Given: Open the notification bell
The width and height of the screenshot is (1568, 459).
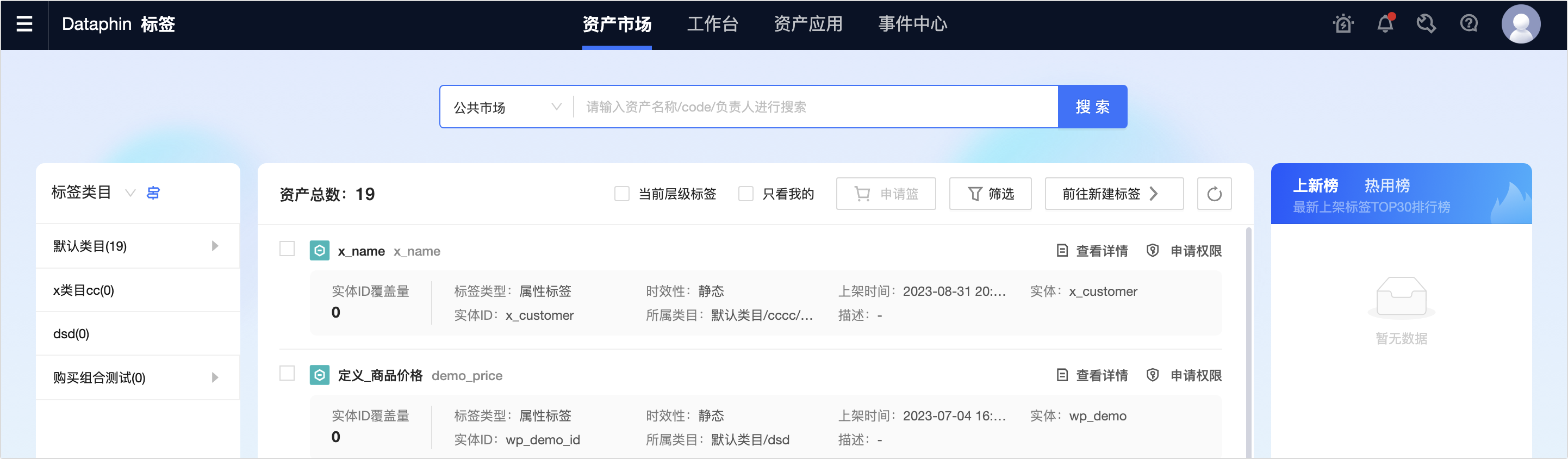Looking at the screenshot, I should pos(1385,24).
